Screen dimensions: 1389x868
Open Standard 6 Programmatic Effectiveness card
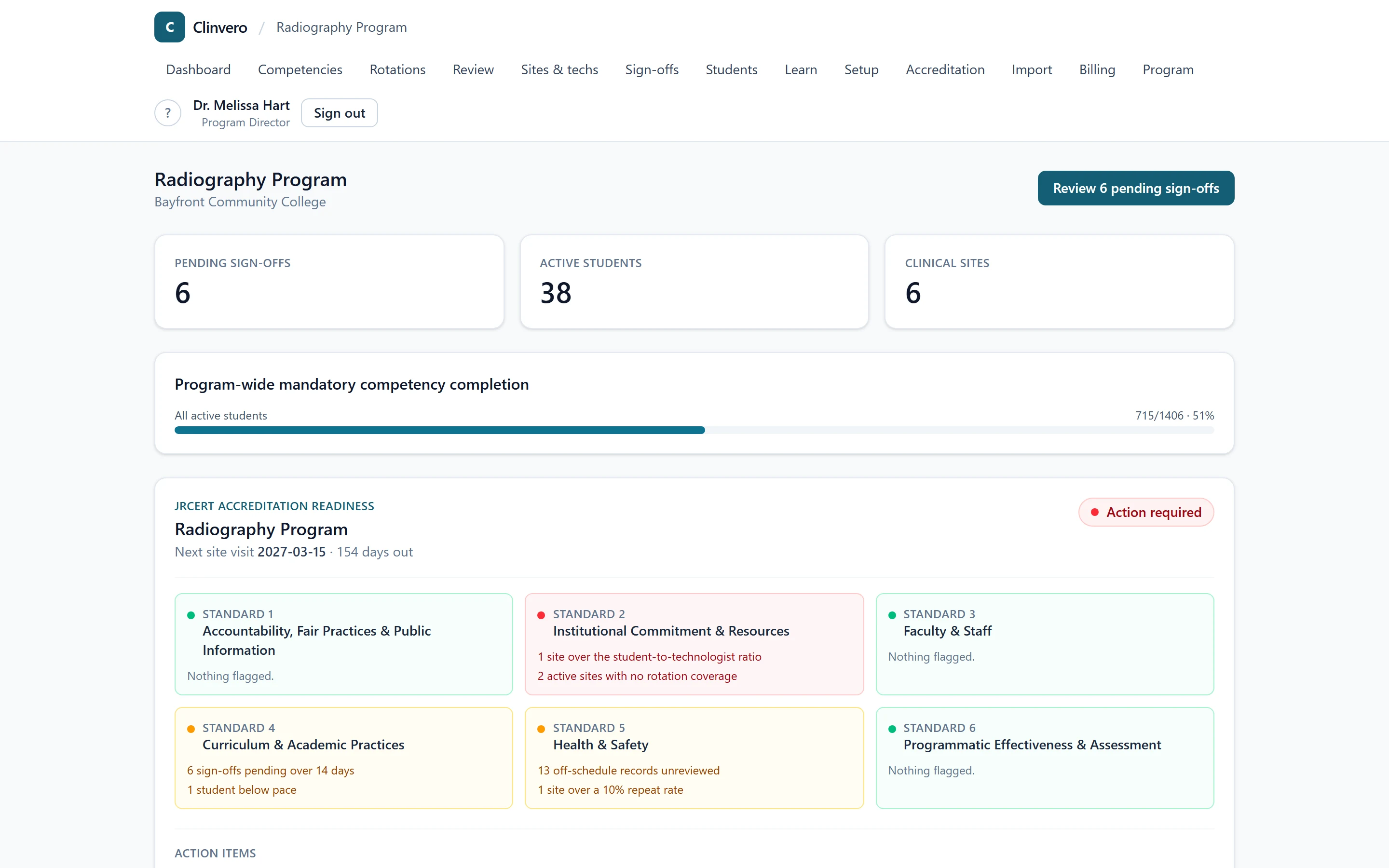coord(1045,759)
